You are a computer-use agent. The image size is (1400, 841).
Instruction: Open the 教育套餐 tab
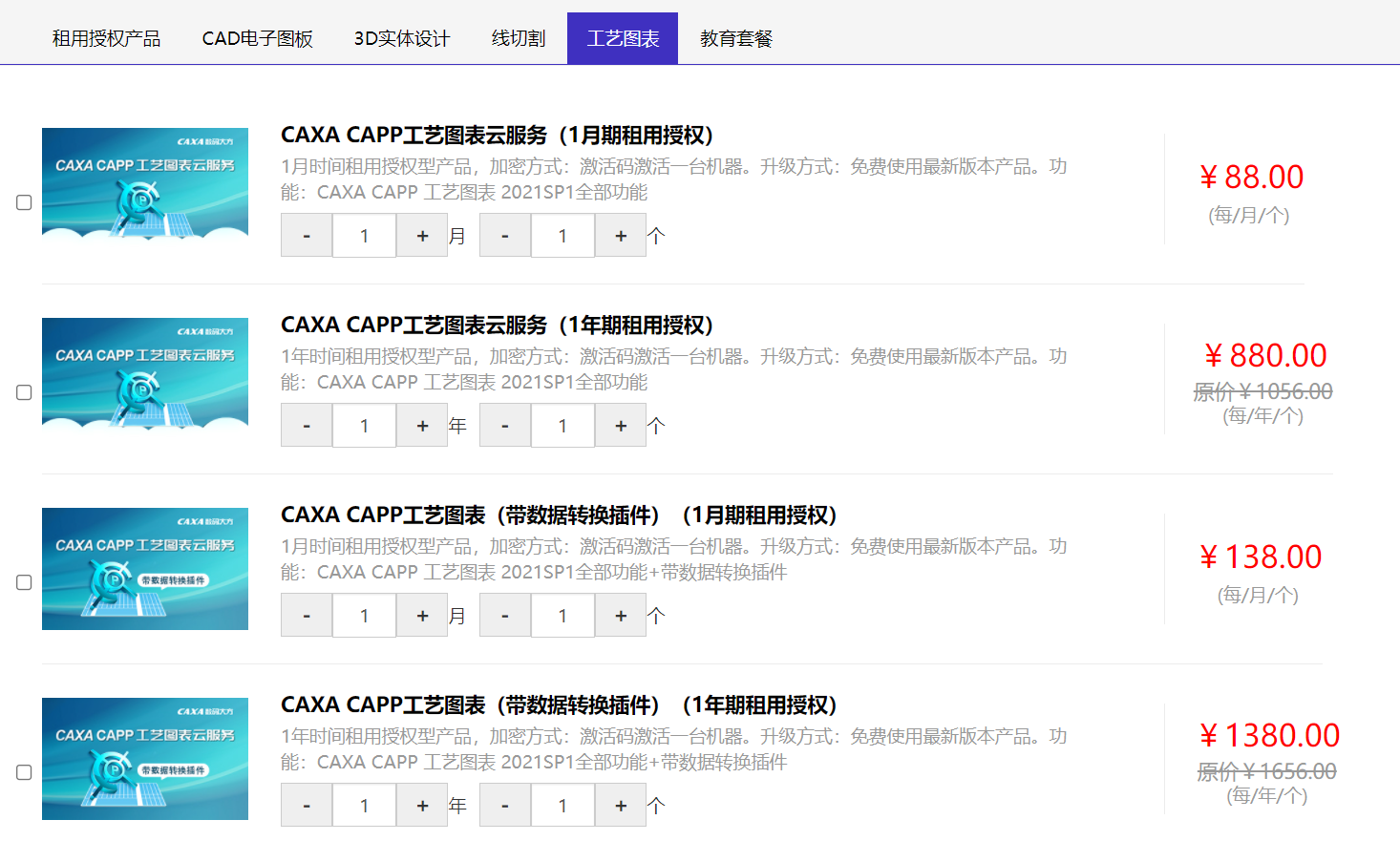pos(735,38)
